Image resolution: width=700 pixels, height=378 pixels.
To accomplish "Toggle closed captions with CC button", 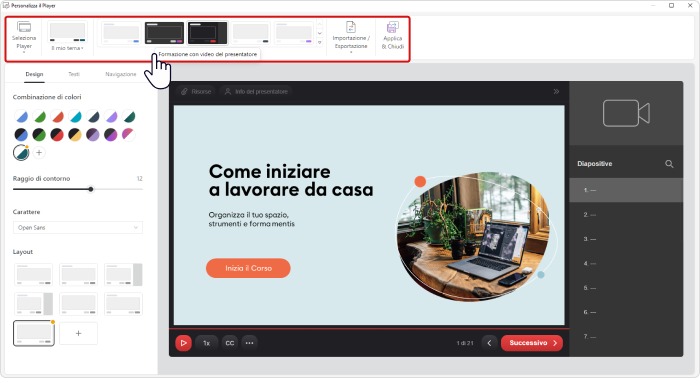I will click(229, 343).
